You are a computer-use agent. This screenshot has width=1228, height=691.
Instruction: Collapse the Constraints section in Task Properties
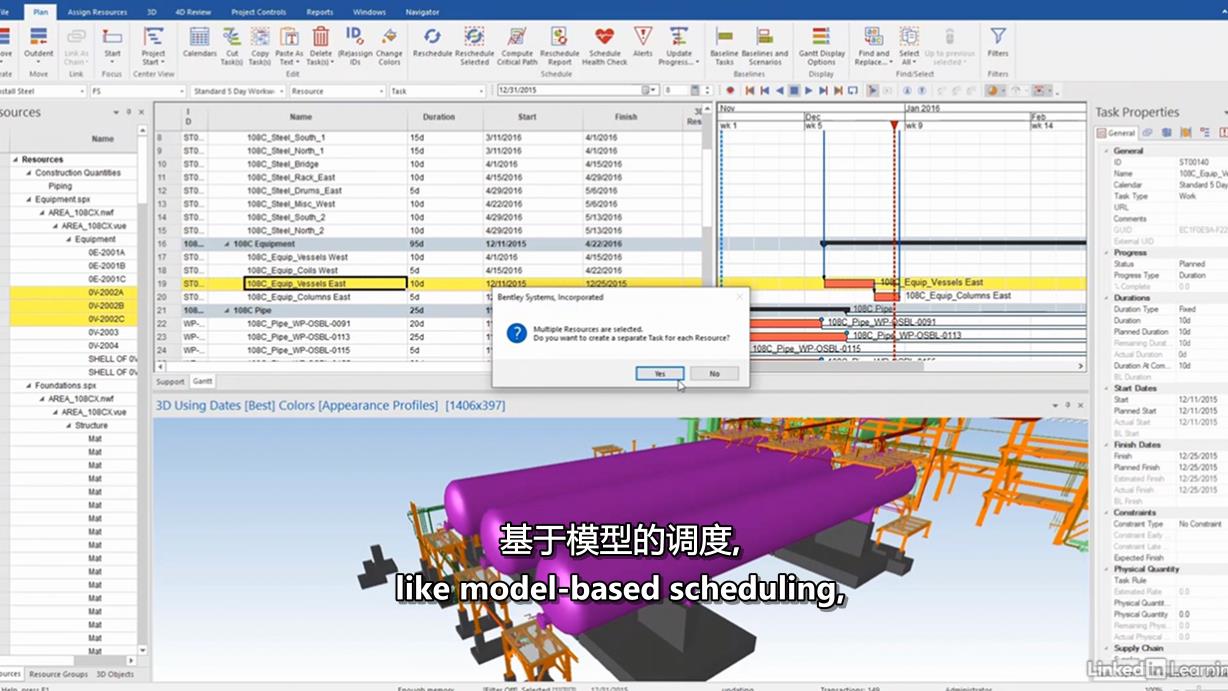1105,513
